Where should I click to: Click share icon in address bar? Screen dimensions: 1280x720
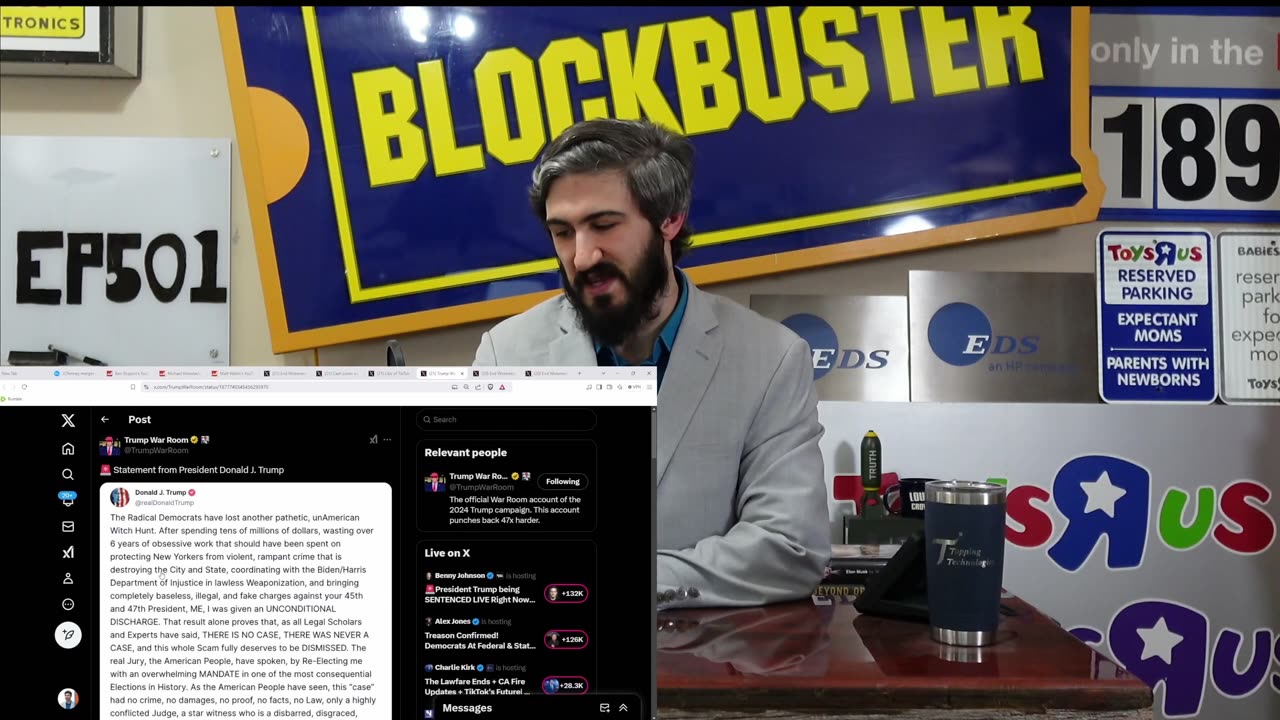(478, 387)
